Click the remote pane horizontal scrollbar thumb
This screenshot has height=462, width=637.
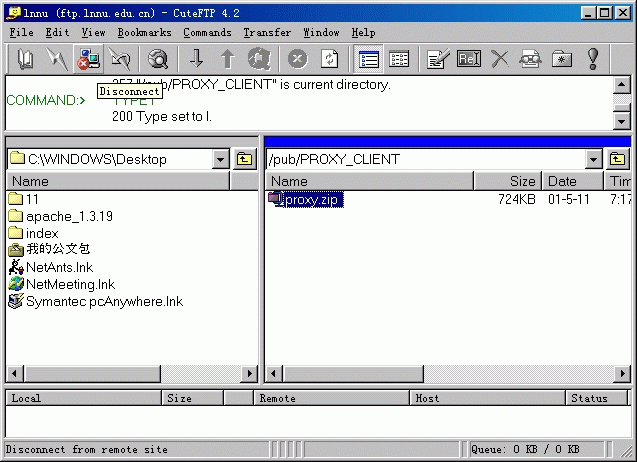coord(353,373)
